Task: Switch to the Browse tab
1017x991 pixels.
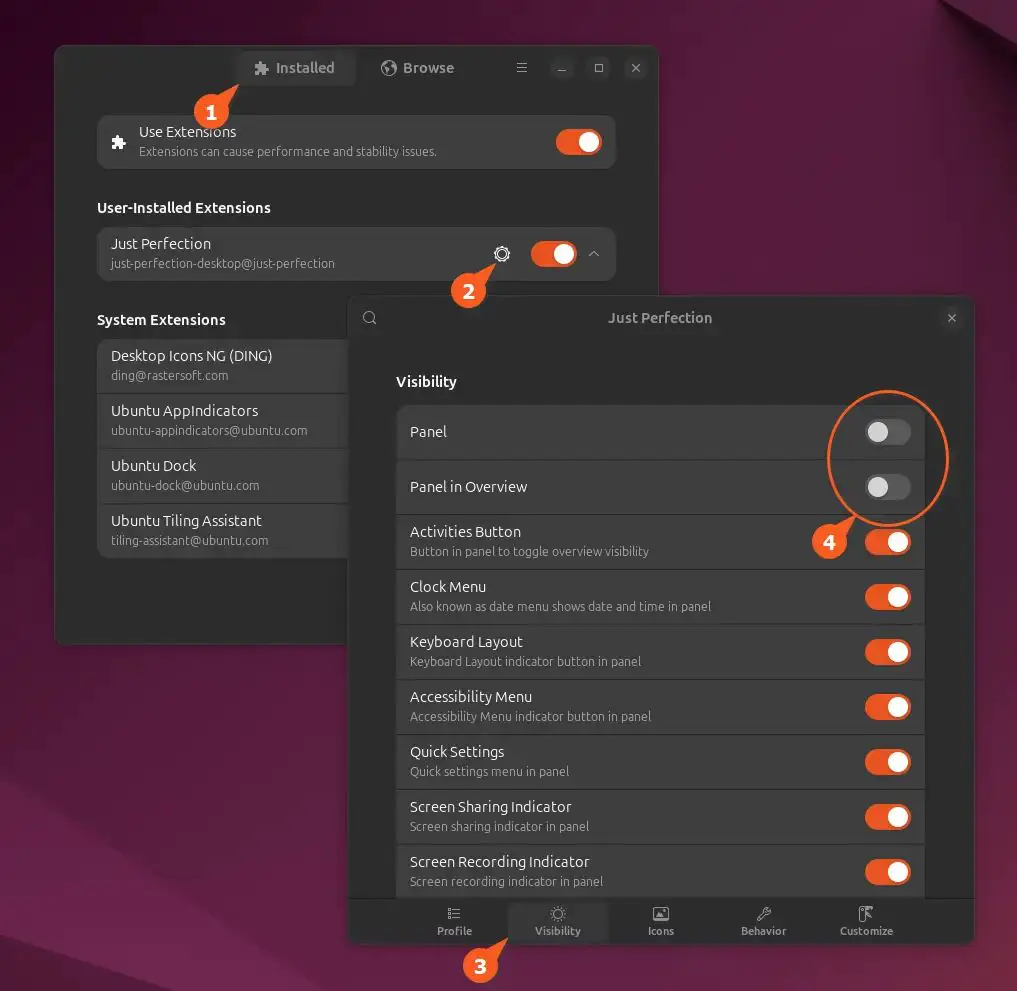Action: tap(417, 68)
